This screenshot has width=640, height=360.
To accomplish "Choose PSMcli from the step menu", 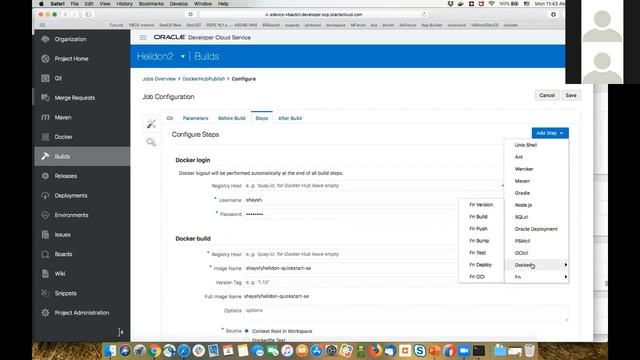I will (536, 241).
